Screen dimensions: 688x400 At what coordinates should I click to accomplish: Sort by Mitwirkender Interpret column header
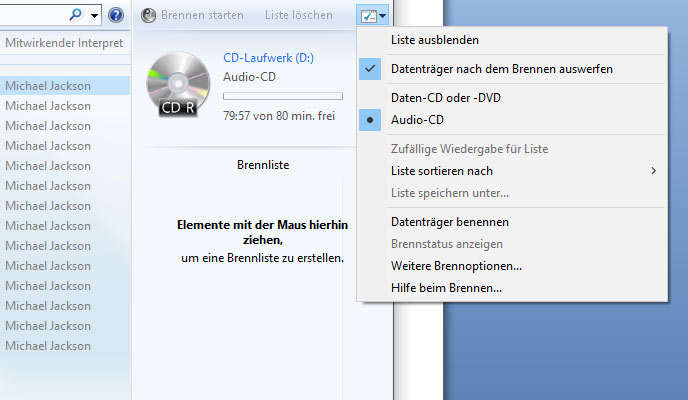64,44
